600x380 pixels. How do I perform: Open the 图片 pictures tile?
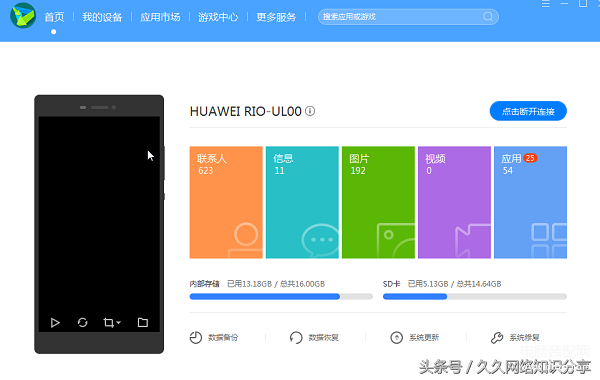pyautogui.click(x=378, y=202)
